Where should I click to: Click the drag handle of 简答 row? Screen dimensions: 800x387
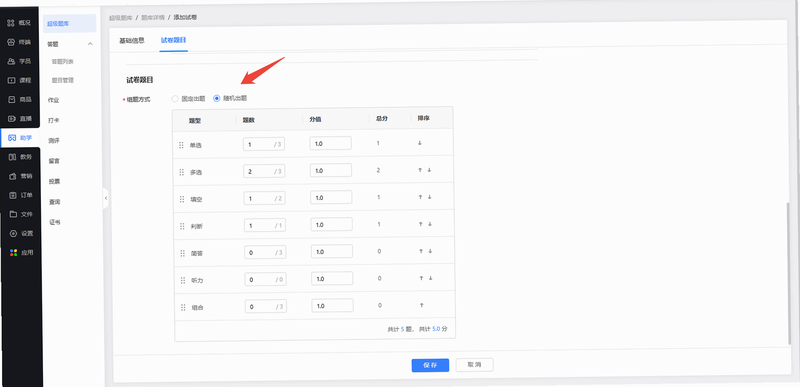pos(183,253)
